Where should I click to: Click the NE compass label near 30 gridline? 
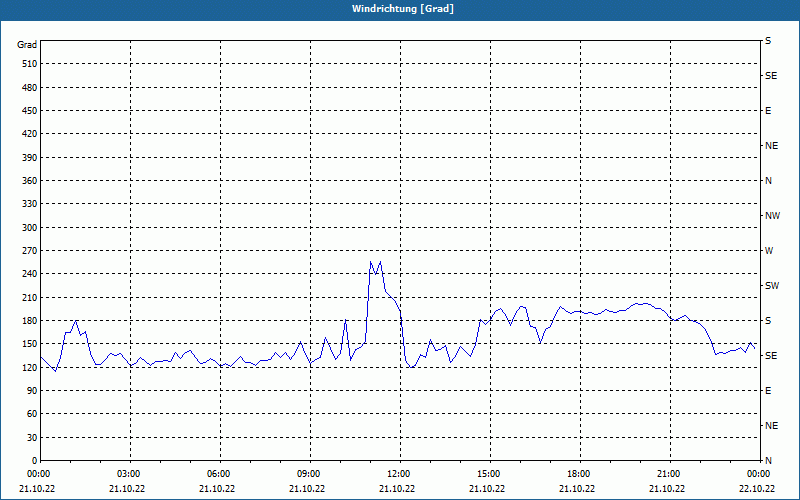click(771, 426)
